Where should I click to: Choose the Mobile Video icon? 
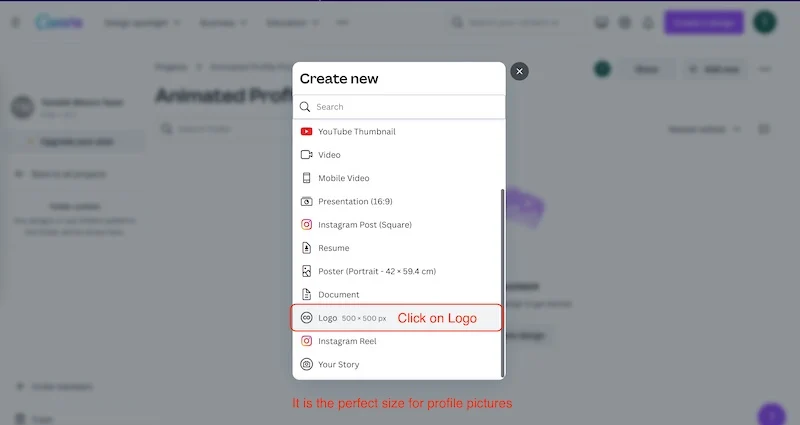307,178
